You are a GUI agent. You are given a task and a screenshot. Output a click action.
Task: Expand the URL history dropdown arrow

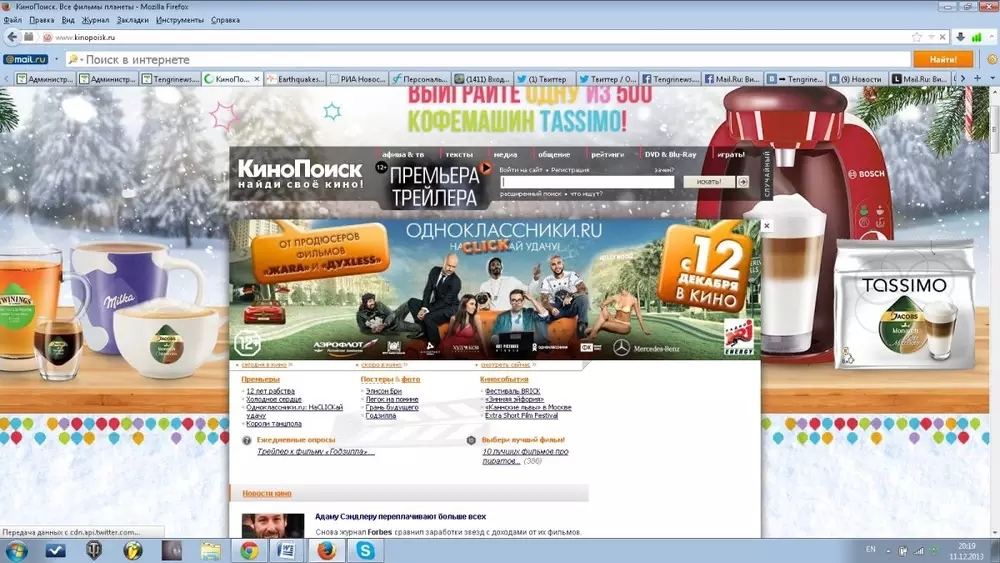(x=931, y=37)
